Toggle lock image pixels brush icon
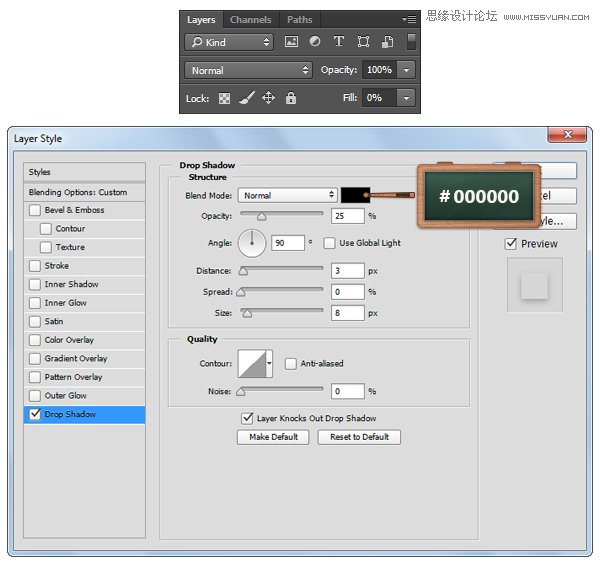 [x=247, y=98]
